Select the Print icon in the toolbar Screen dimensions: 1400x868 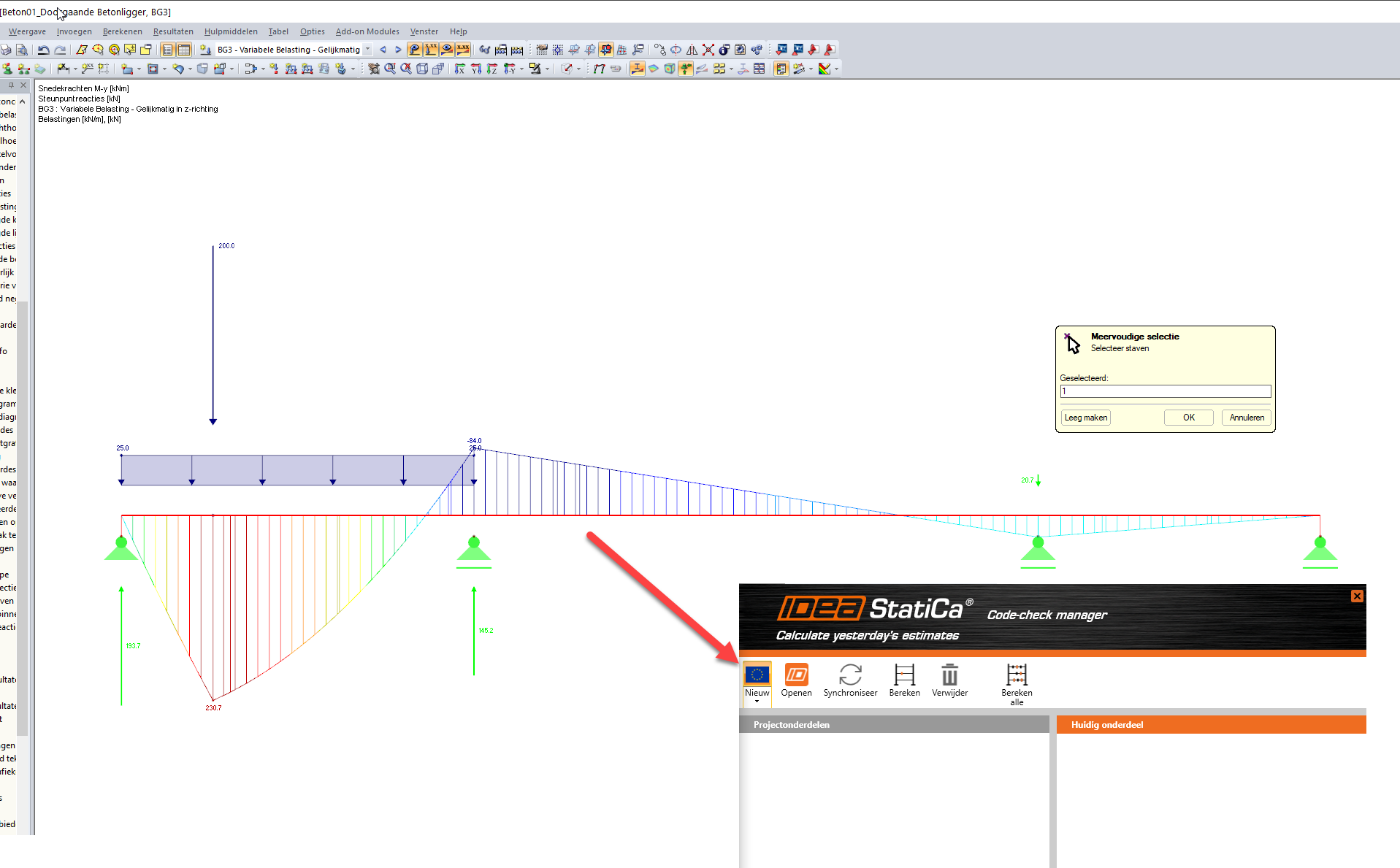tap(7, 49)
